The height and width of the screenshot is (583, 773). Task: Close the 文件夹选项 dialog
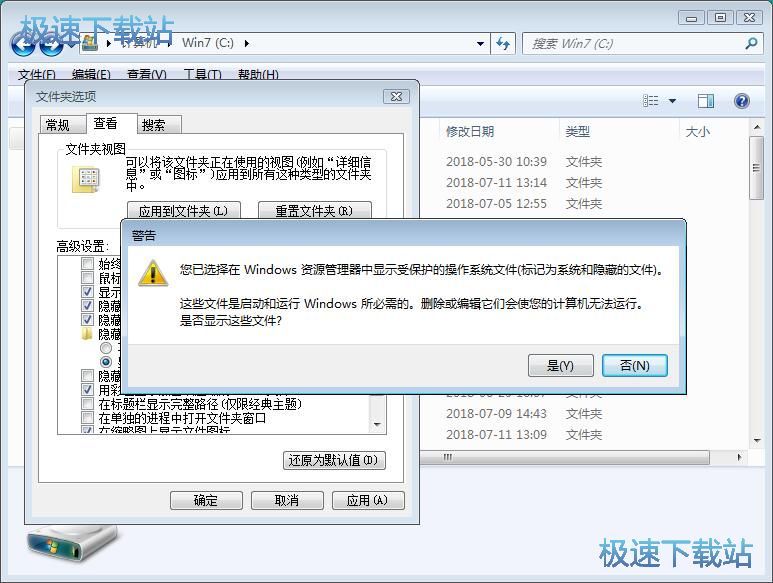396,97
